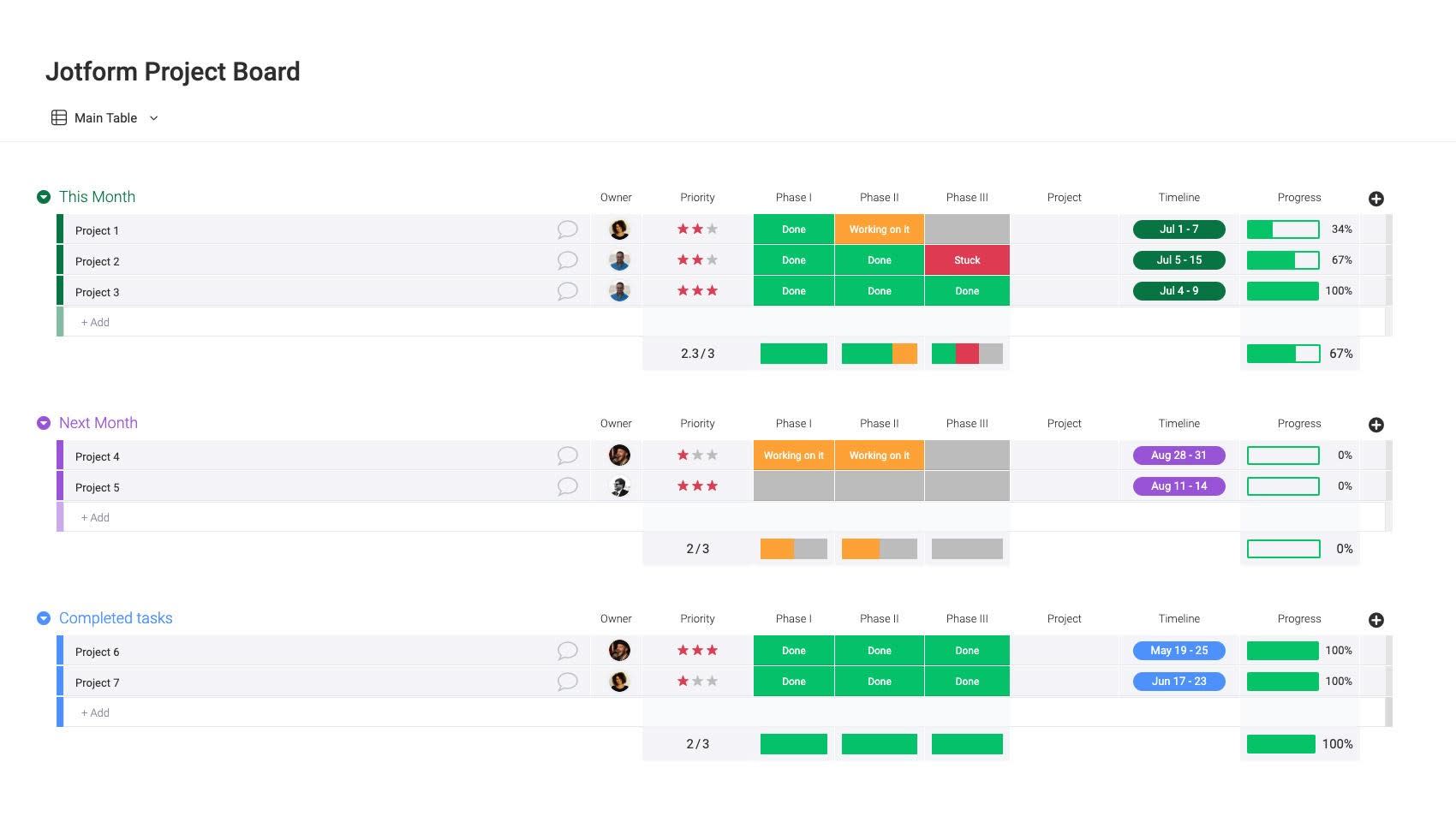Open the Stuck status cell for Project 2
The image size is (1456, 822).
click(966, 259)
